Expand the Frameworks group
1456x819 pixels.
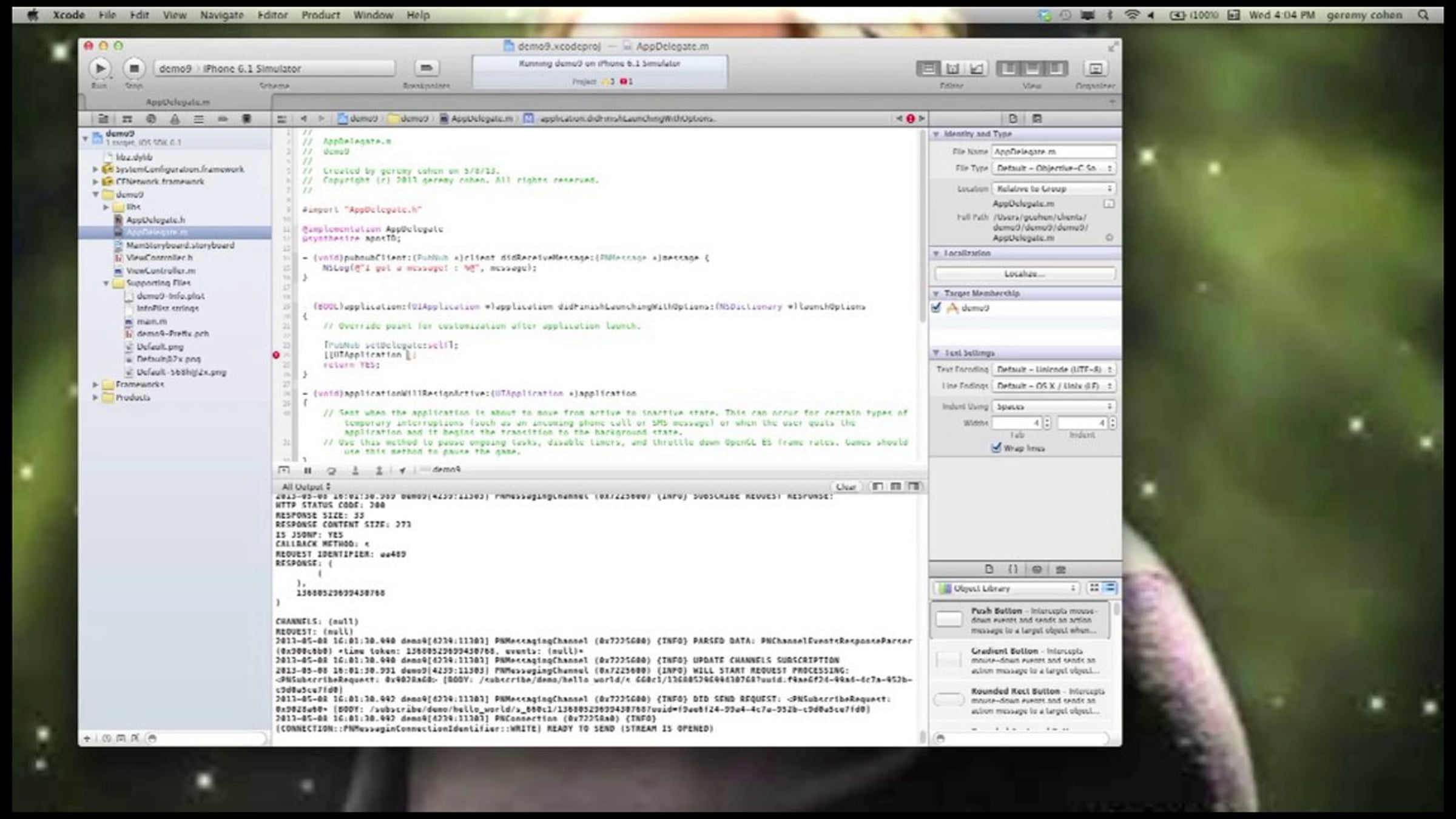tap(95, 384)
